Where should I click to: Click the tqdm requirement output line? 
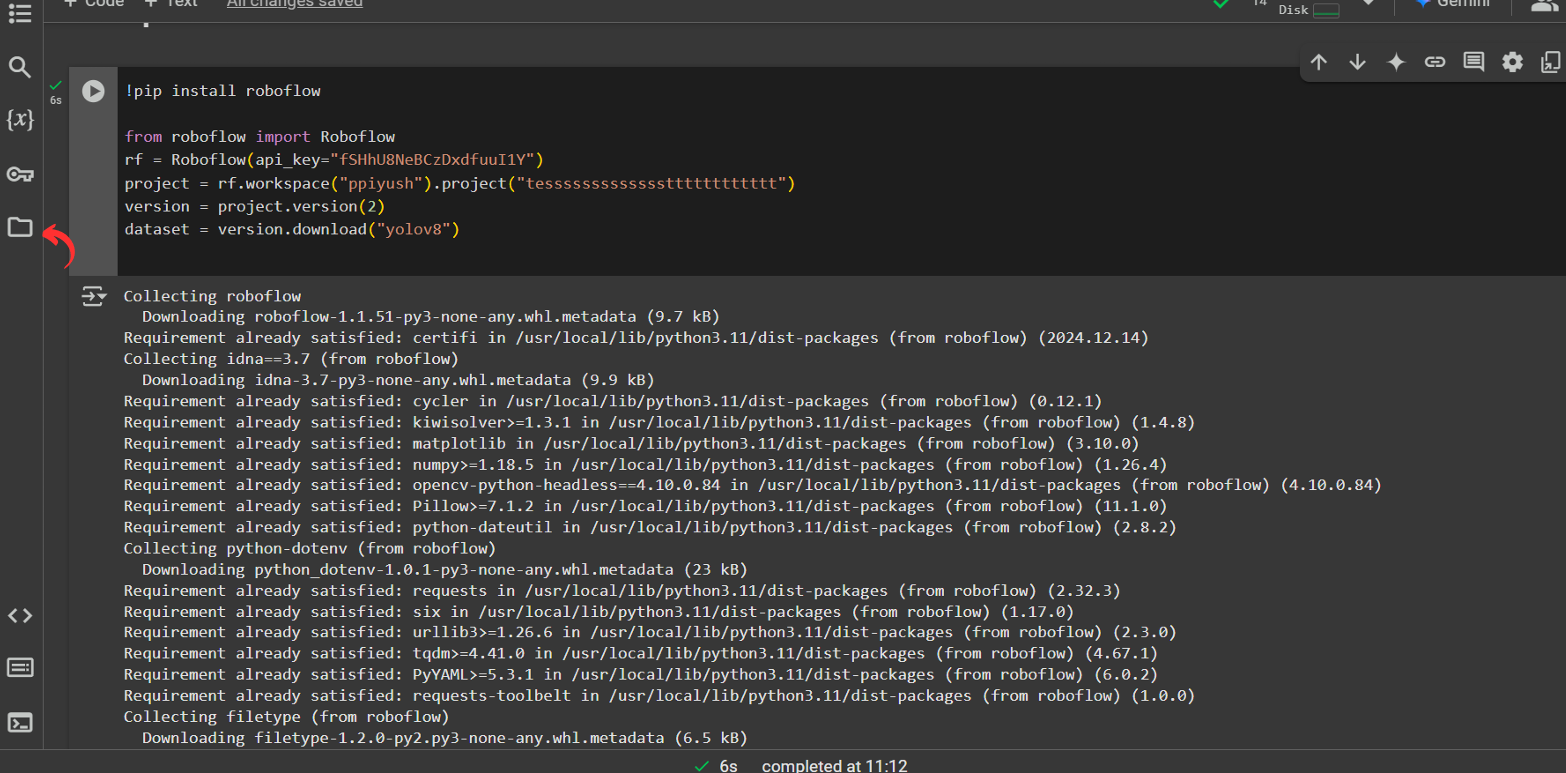point(641,653)
